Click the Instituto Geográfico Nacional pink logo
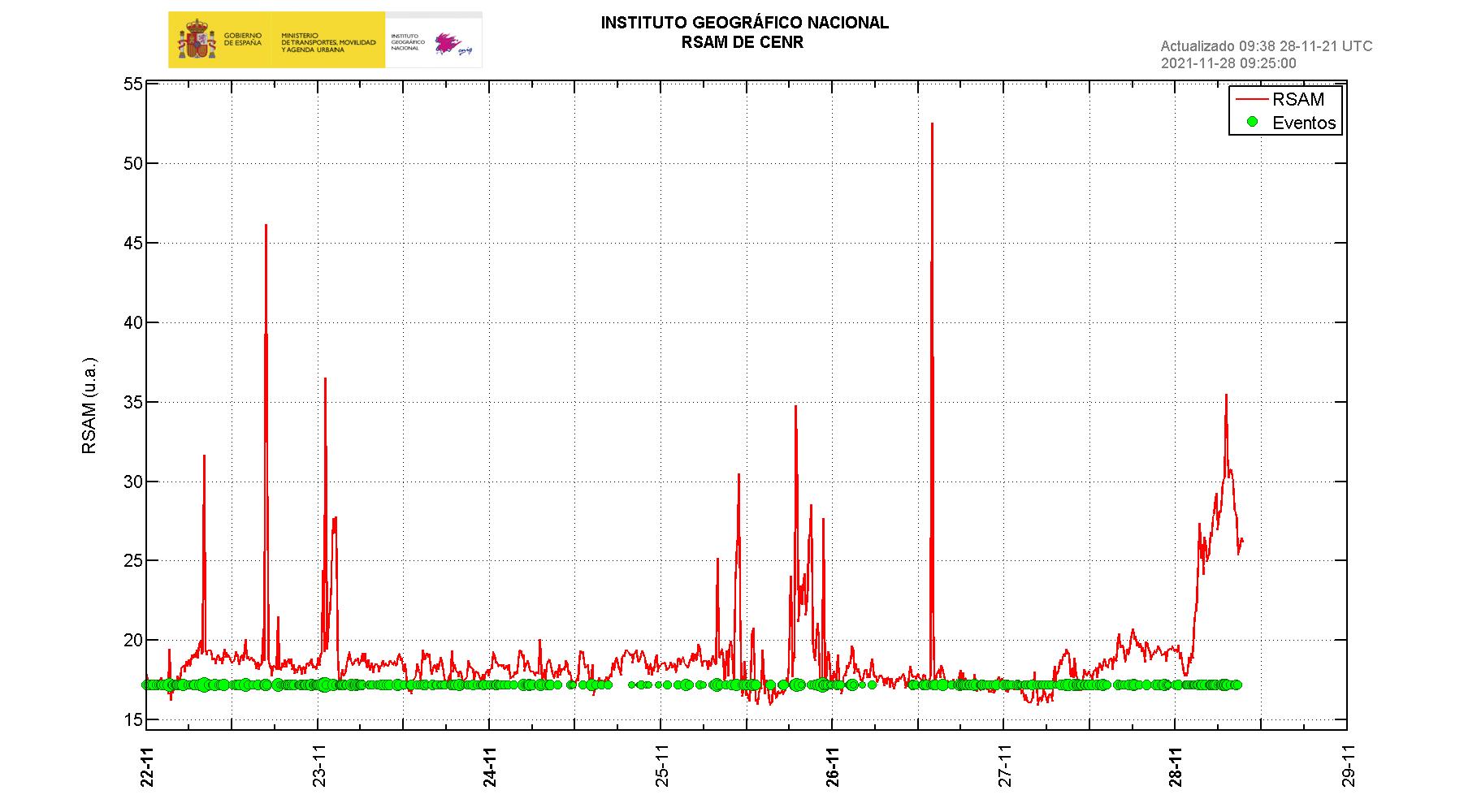 tap(448, 44)
